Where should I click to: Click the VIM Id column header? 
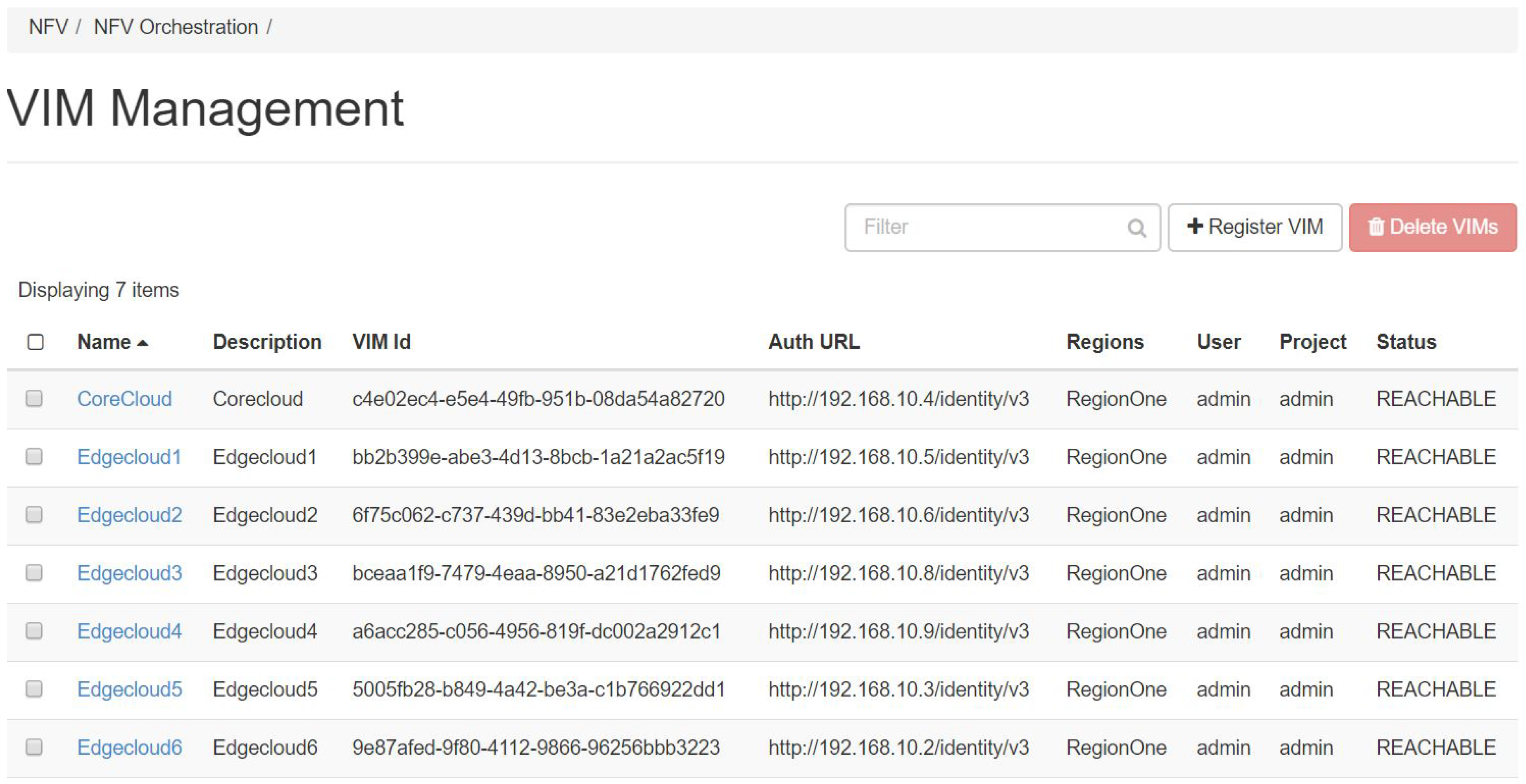pyautogui.click(x=381, y=342)
